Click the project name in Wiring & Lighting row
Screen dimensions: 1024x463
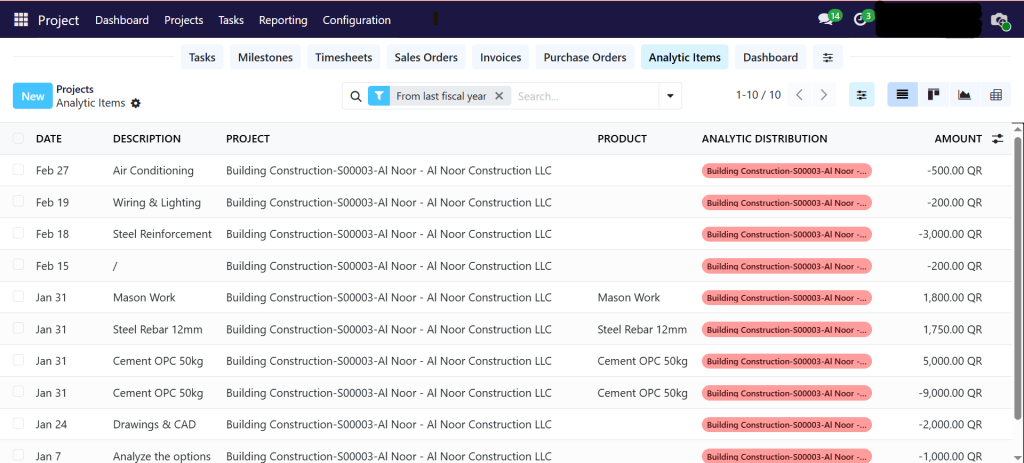click(389, 202)
